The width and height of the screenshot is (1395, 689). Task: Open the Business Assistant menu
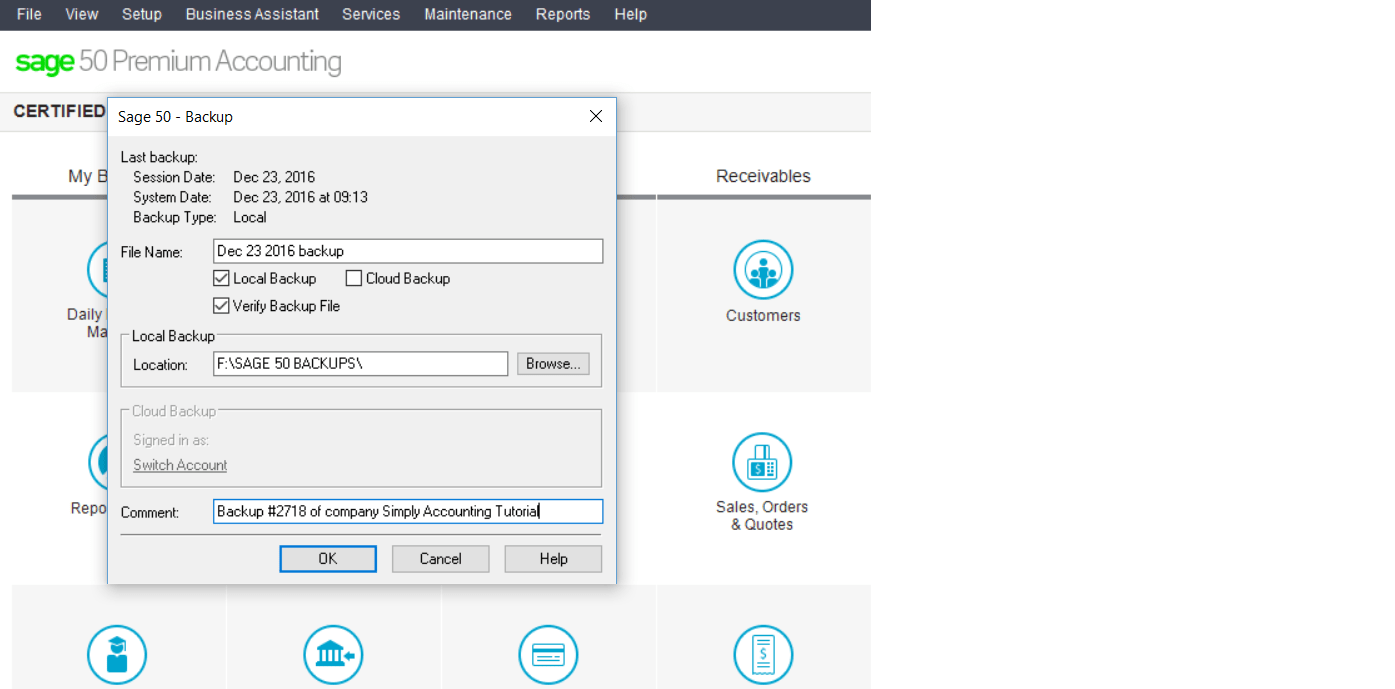click(x=252, y=14)
